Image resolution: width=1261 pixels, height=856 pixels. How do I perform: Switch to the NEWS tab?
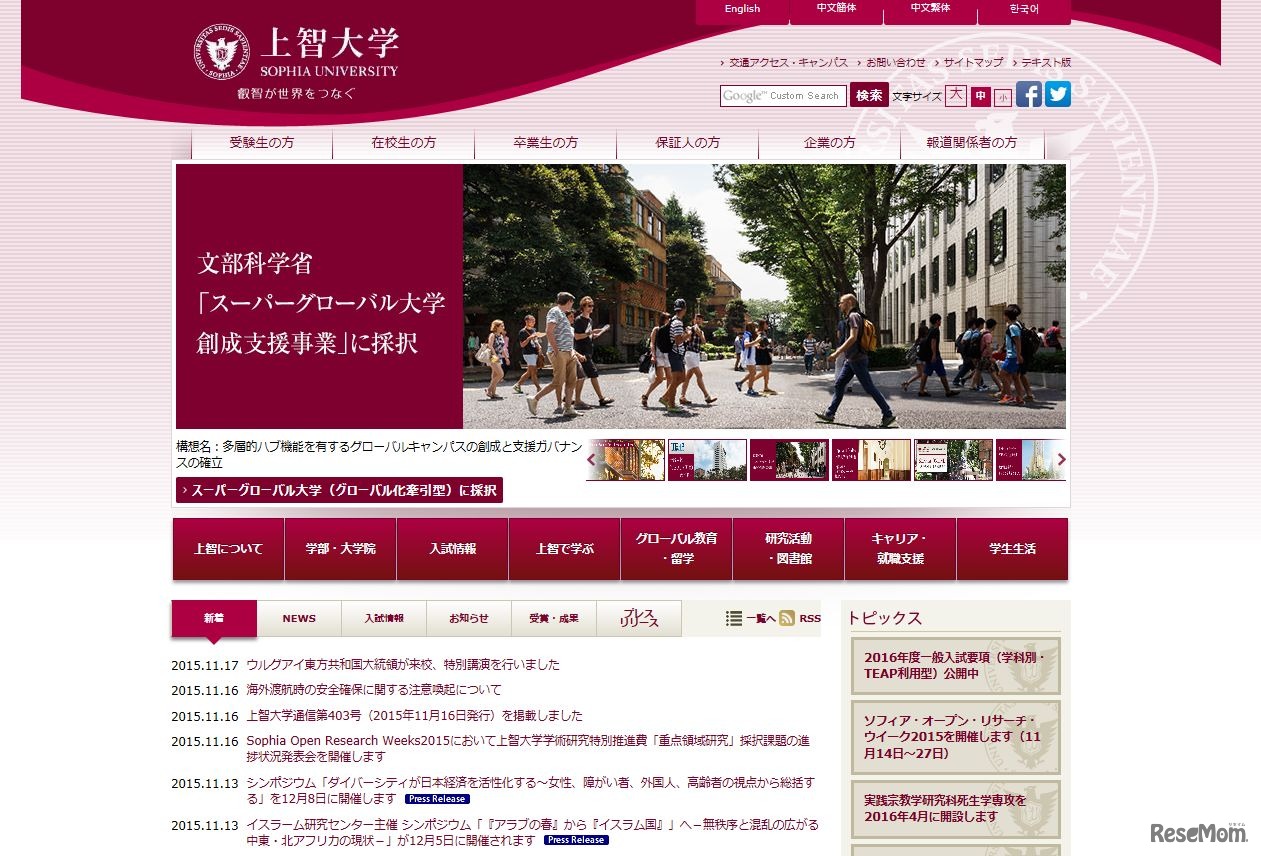pos(298,618)
